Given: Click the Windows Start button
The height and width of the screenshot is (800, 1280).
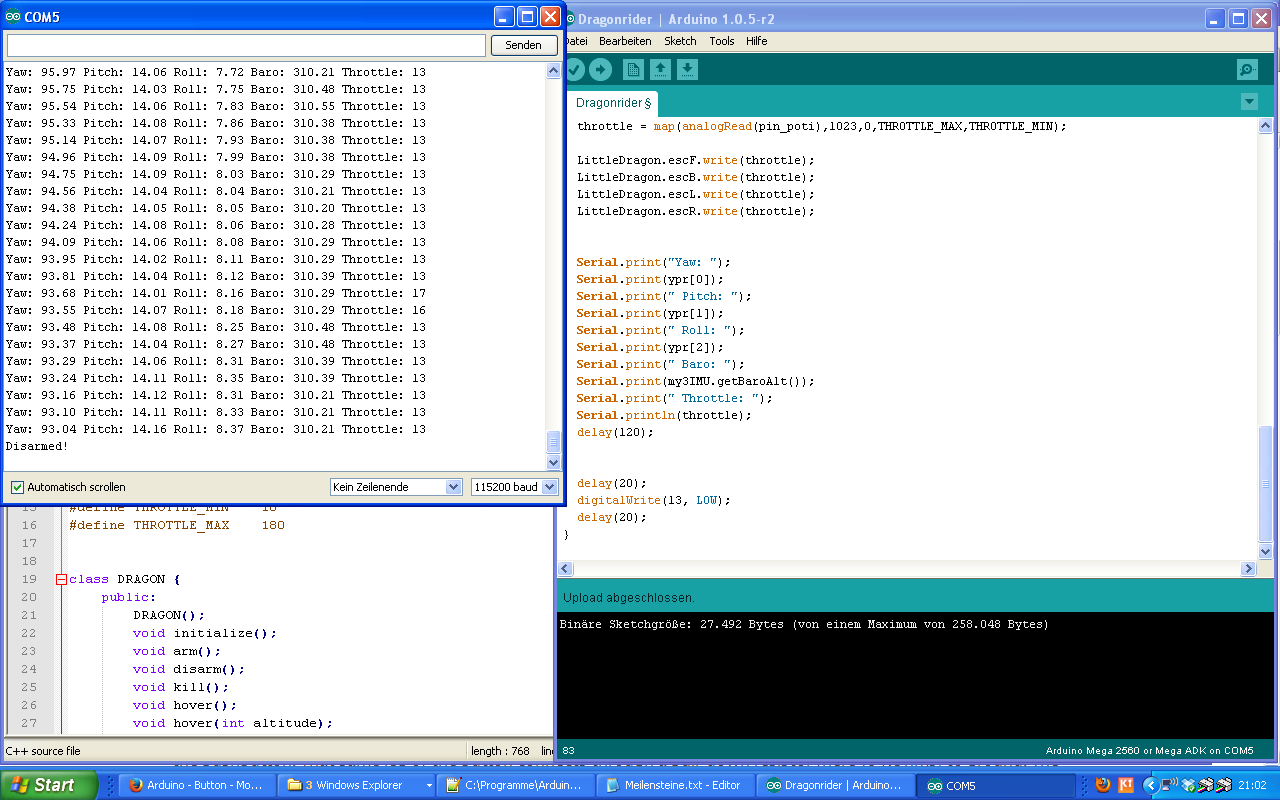Looking at the screenshot, I should [x=48, y=785].
